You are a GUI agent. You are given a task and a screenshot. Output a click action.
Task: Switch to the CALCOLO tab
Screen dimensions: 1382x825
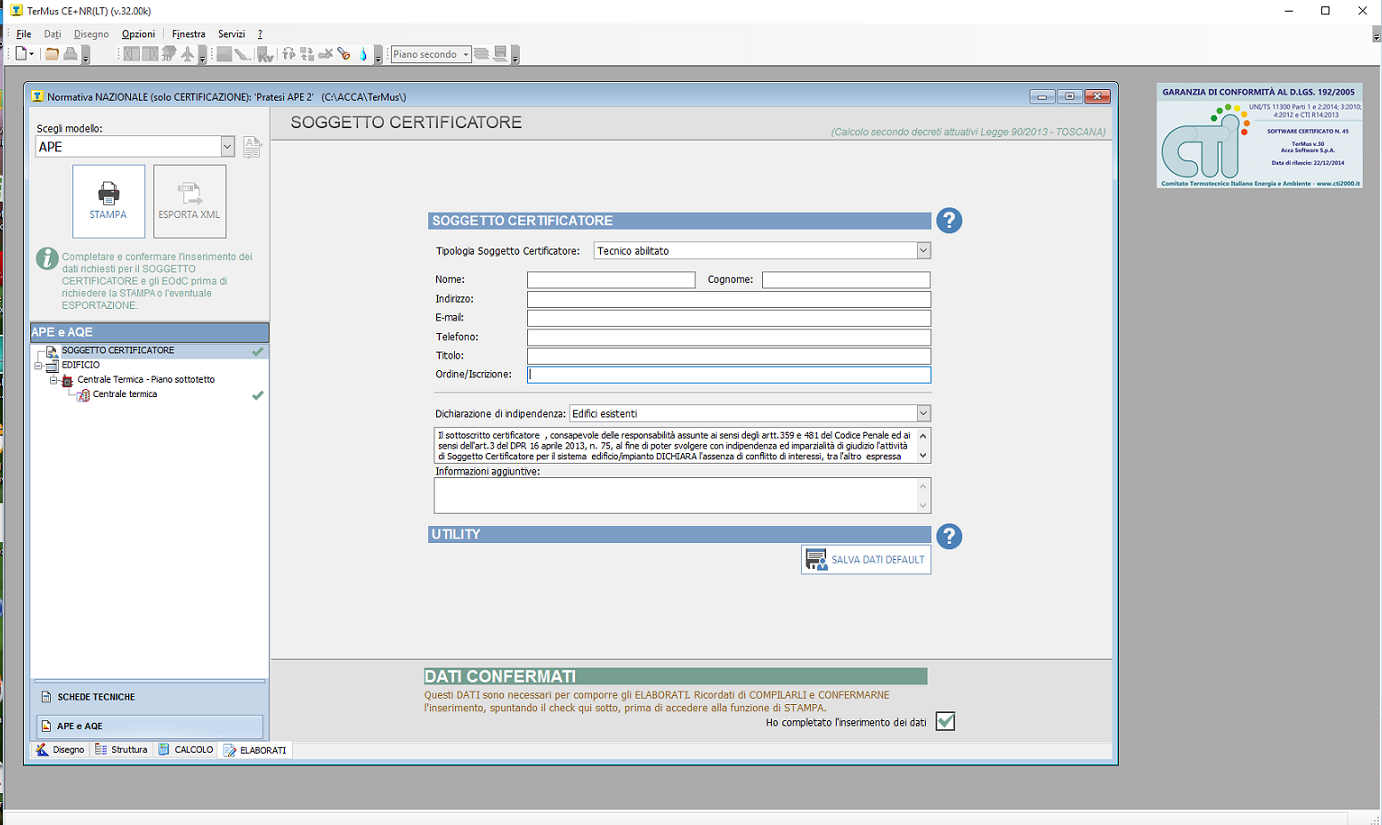[186, 750]
